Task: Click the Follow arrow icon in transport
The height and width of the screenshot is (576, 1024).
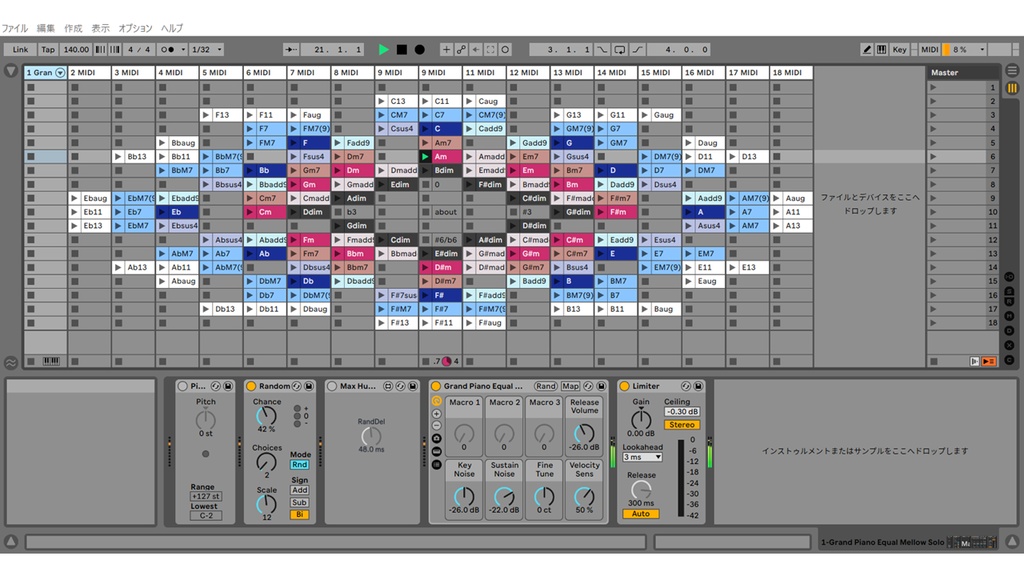Action: click(476, 49)
